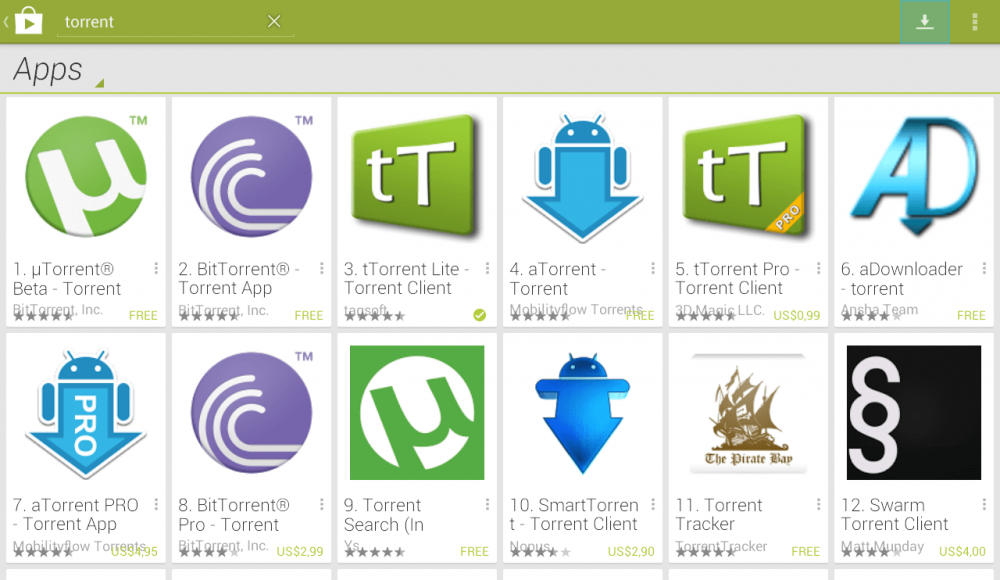Select title '8. BitTorrent® Pro - Torrent'

[x=233, y=515]
